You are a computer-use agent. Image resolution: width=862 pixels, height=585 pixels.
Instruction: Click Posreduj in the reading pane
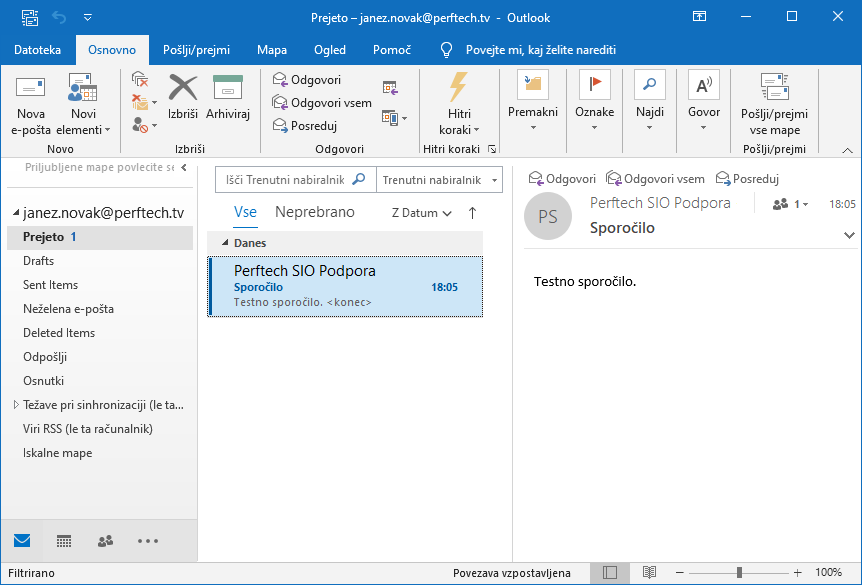point(748,179)
